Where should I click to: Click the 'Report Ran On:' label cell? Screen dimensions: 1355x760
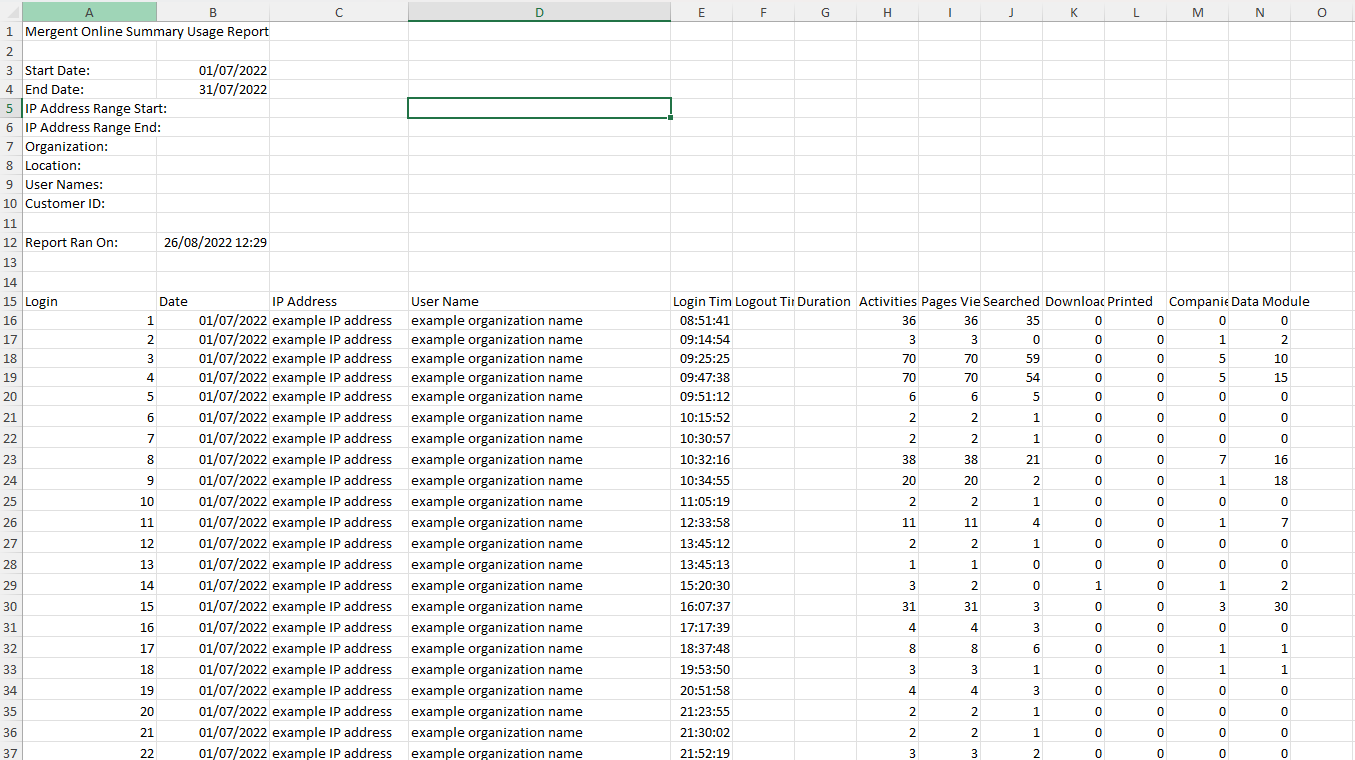(89, 242)
